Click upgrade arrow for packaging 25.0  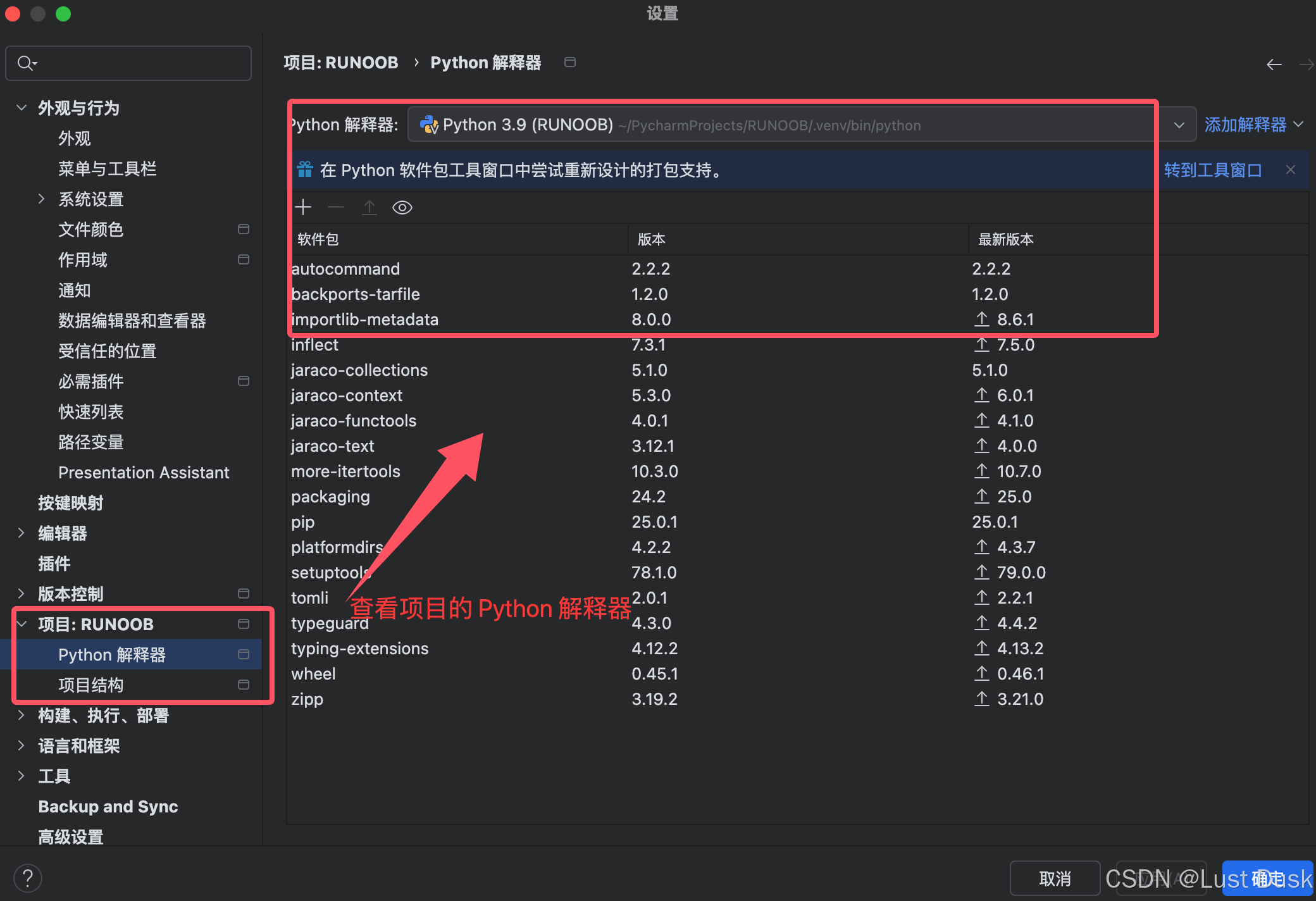coord(981,496)
